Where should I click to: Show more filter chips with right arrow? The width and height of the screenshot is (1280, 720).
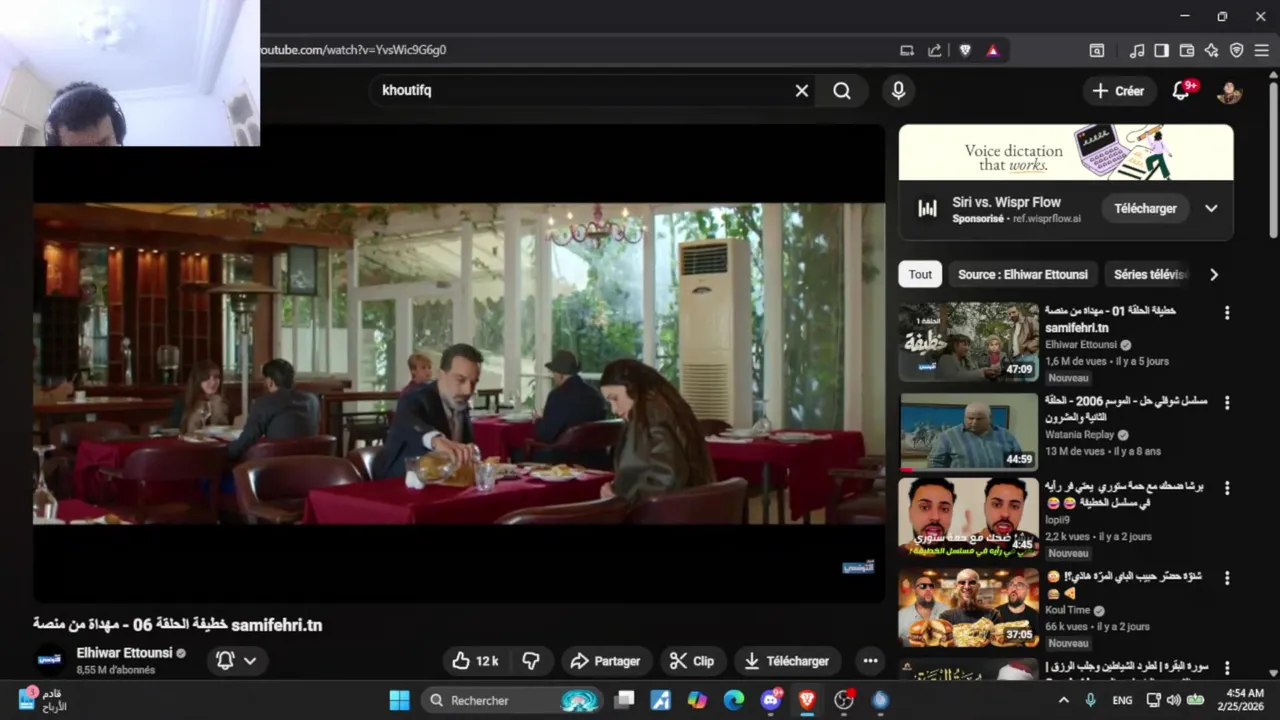(x=1214, y=274)
